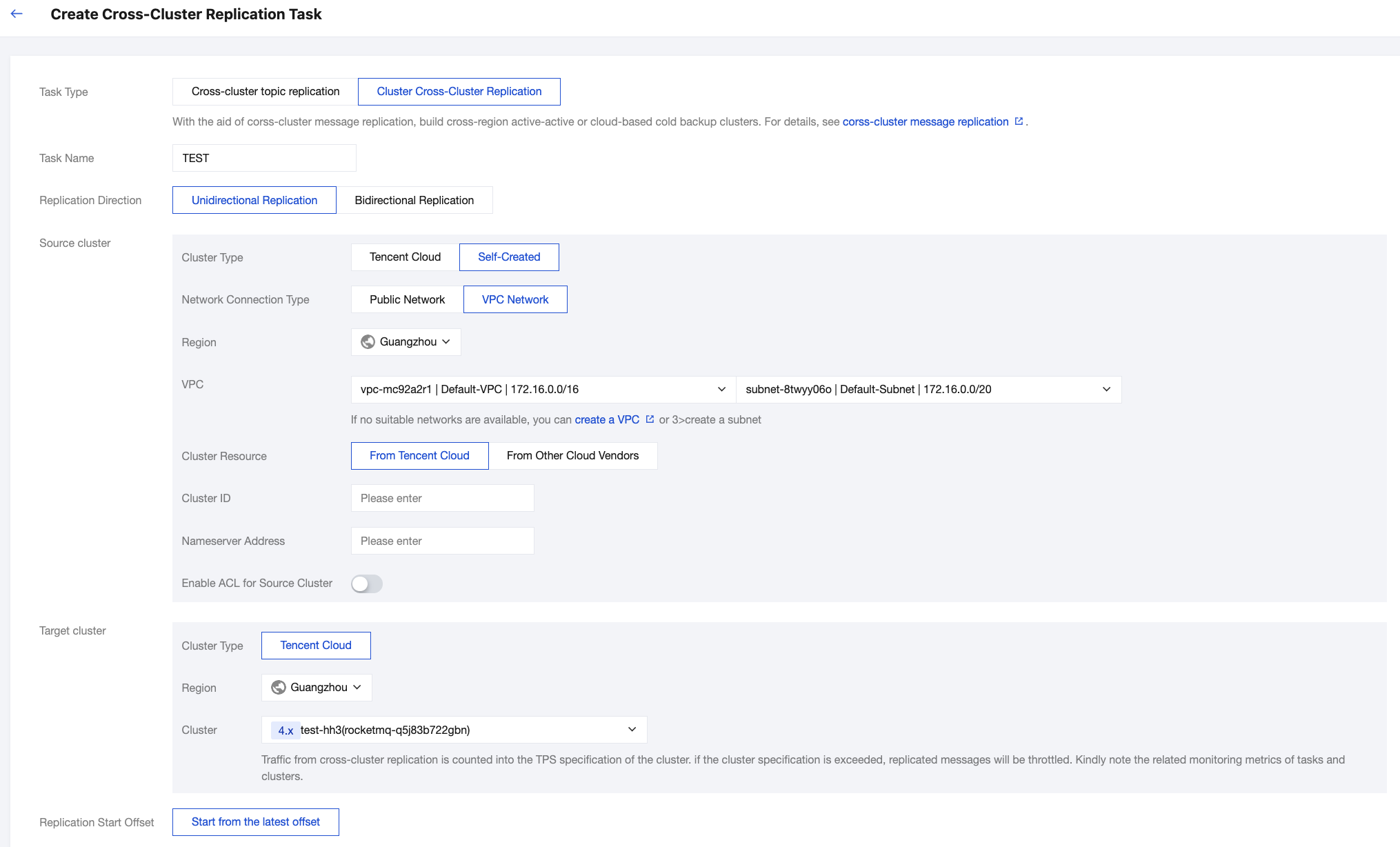Open corss-cluster message replication link
The width and height of the screenshot is (1400, 847).
(x=925, y=121)
